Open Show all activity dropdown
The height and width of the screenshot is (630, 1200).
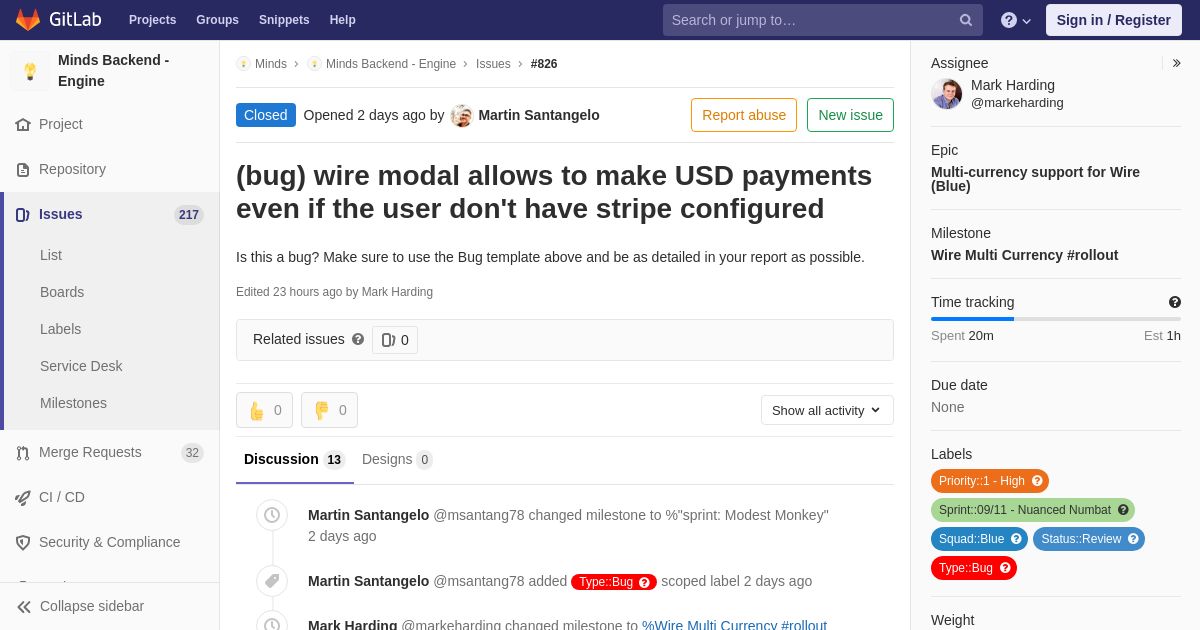pyautogui.click(x=827, y=410)
